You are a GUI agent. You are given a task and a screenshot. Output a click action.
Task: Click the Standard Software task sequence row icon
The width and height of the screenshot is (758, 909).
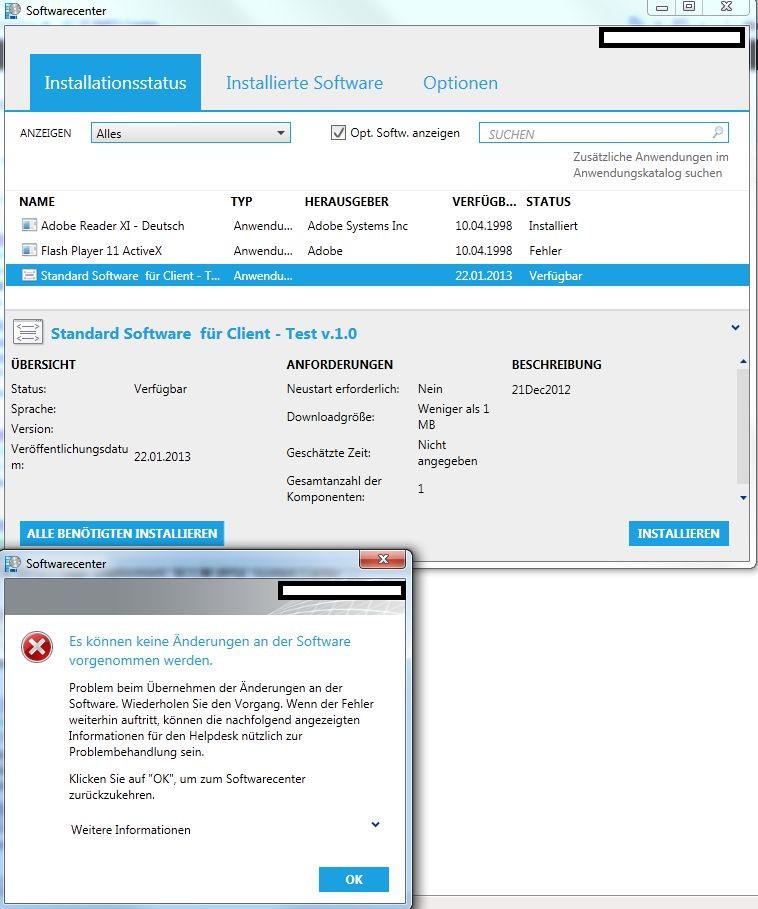click(28, 275)
